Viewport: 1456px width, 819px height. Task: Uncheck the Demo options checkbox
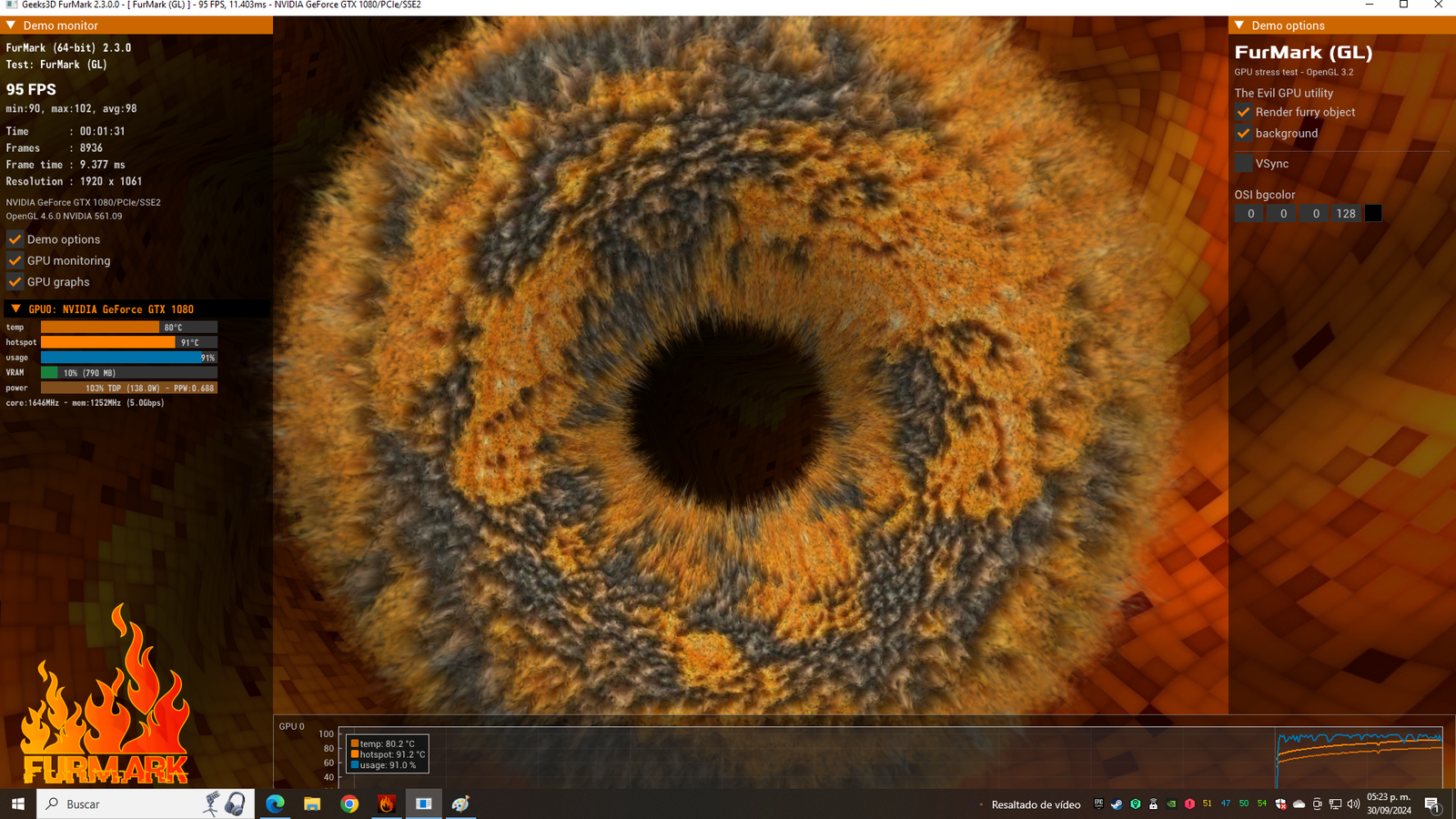(x=15, y=239)
